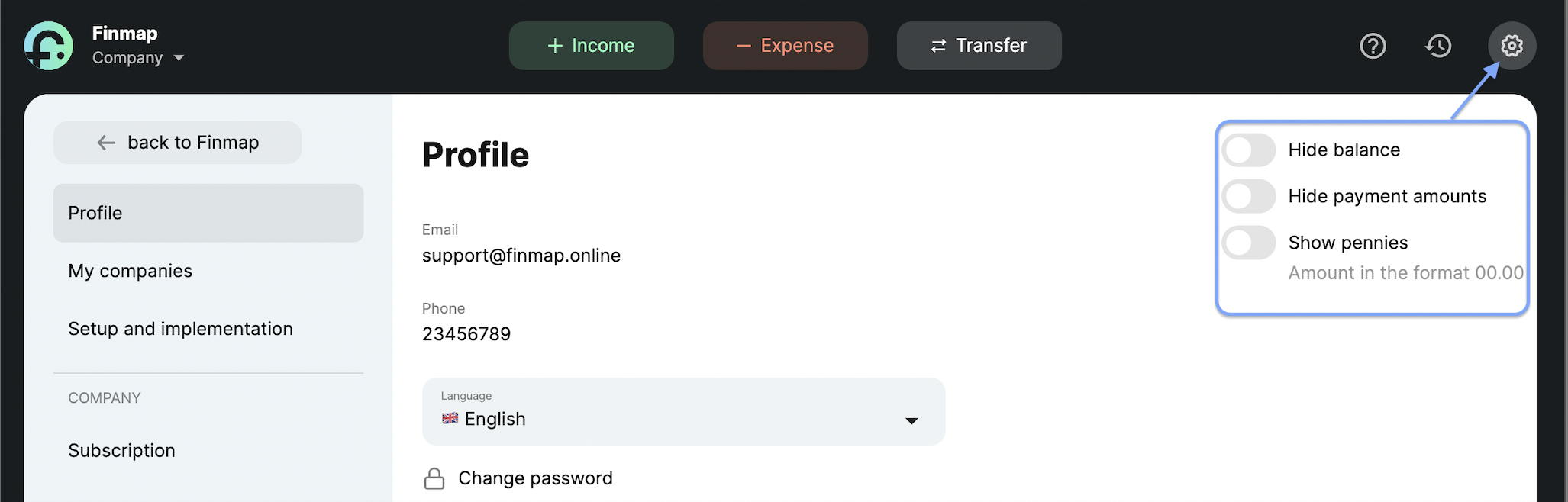The image size is (1568, 502).
Task: Click the transfer arrows icon
Action: pos(938,46)
